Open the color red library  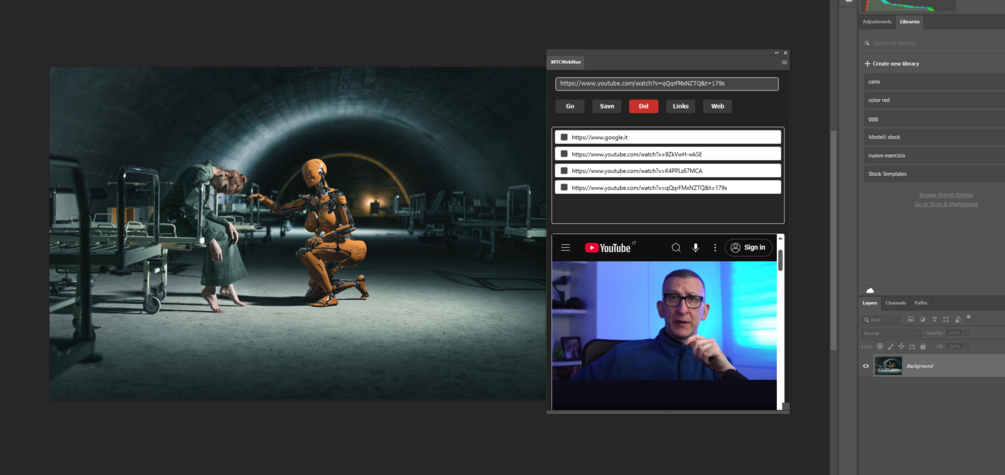[x=934, y=100]
